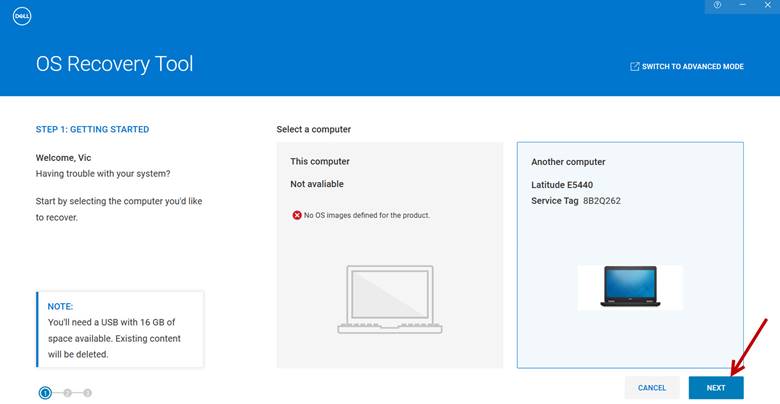Click the 'STEP 1: GETTING STARTED' heading

[92, 130]
